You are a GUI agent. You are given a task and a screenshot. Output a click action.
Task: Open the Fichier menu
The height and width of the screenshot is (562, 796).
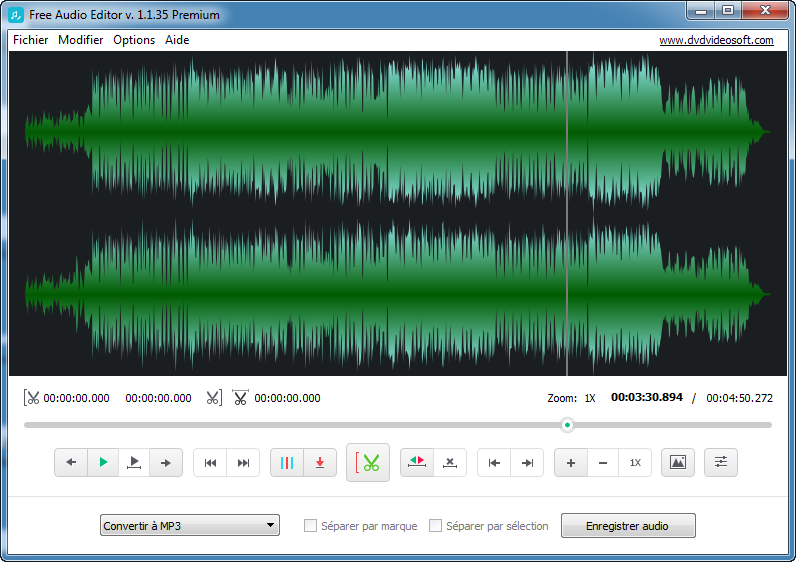pyautogui.click(x=30, y=40)
